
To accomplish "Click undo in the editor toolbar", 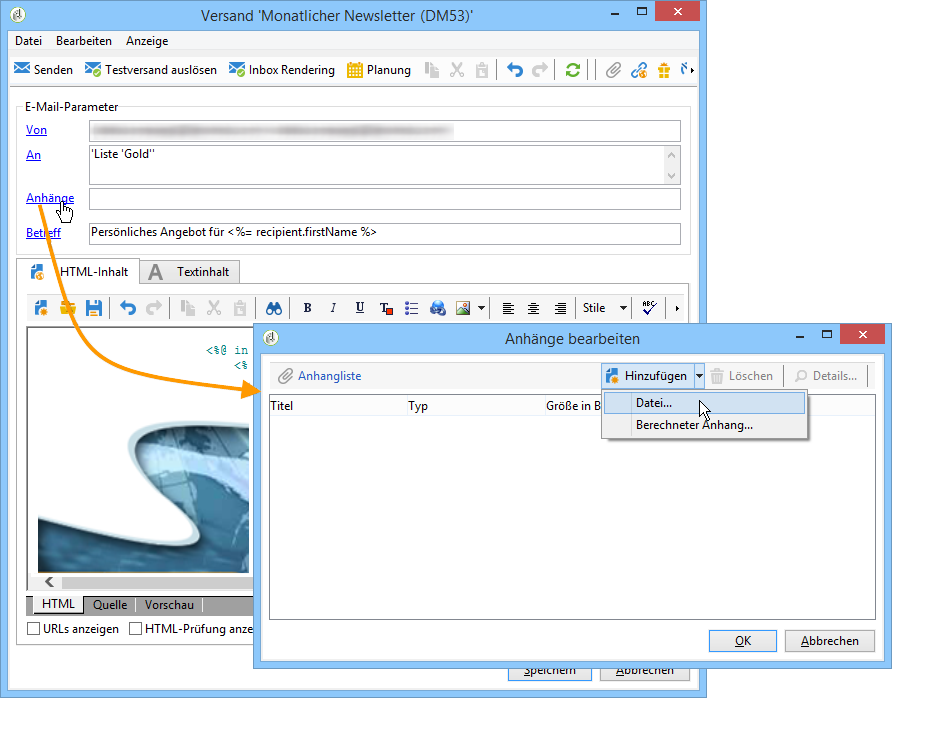I will (128, 308).
